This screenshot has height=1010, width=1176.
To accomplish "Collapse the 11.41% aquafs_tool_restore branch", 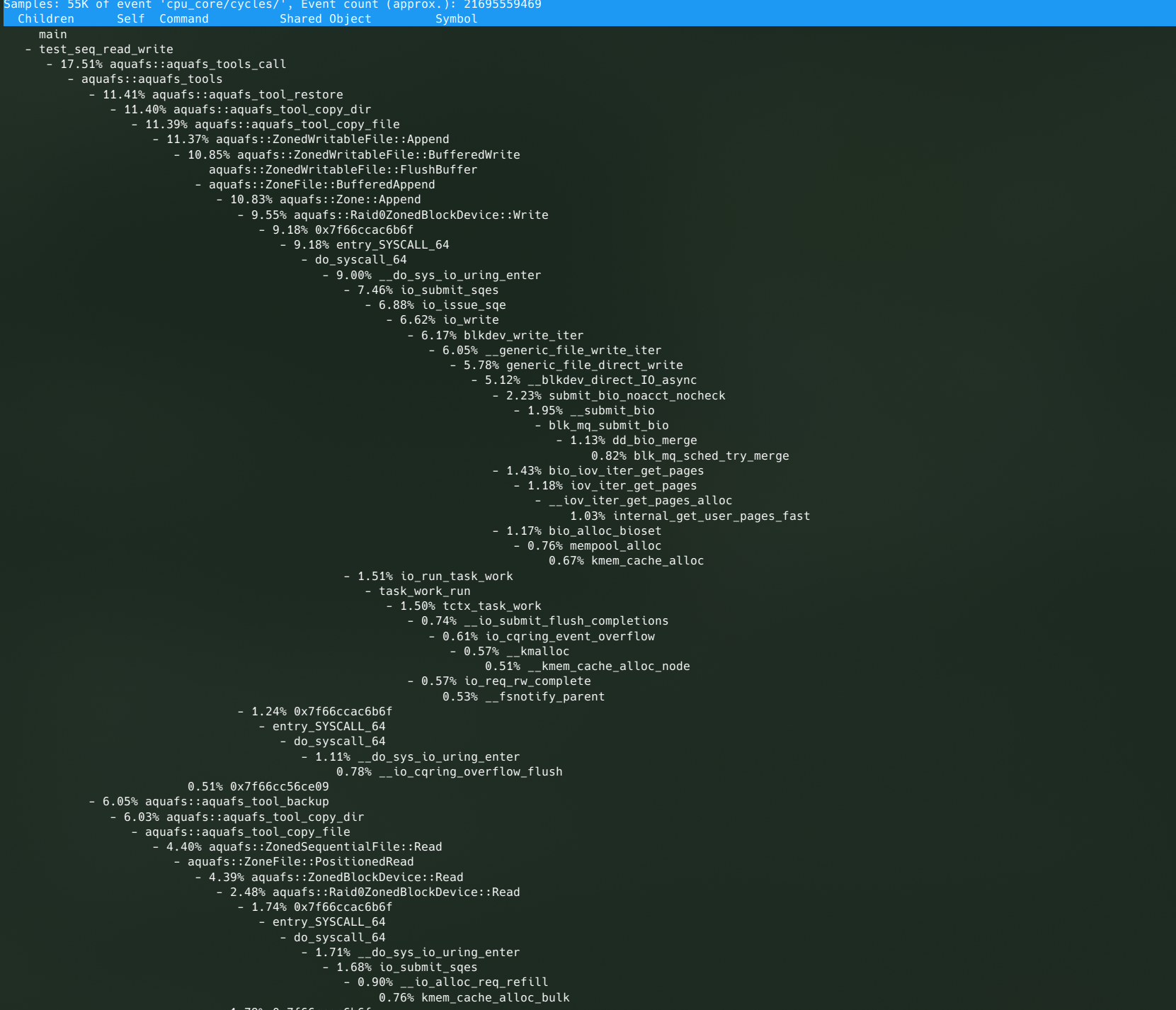I will coord(92,95).
